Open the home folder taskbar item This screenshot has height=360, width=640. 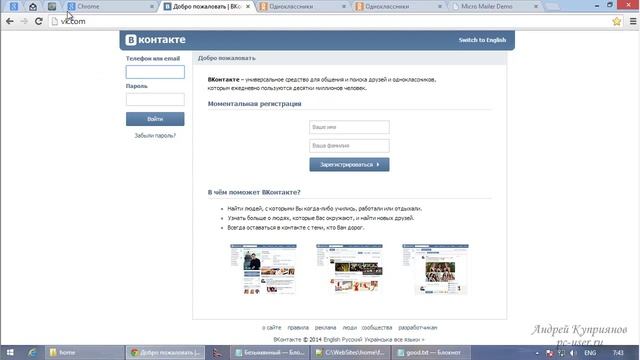point(84,352)
